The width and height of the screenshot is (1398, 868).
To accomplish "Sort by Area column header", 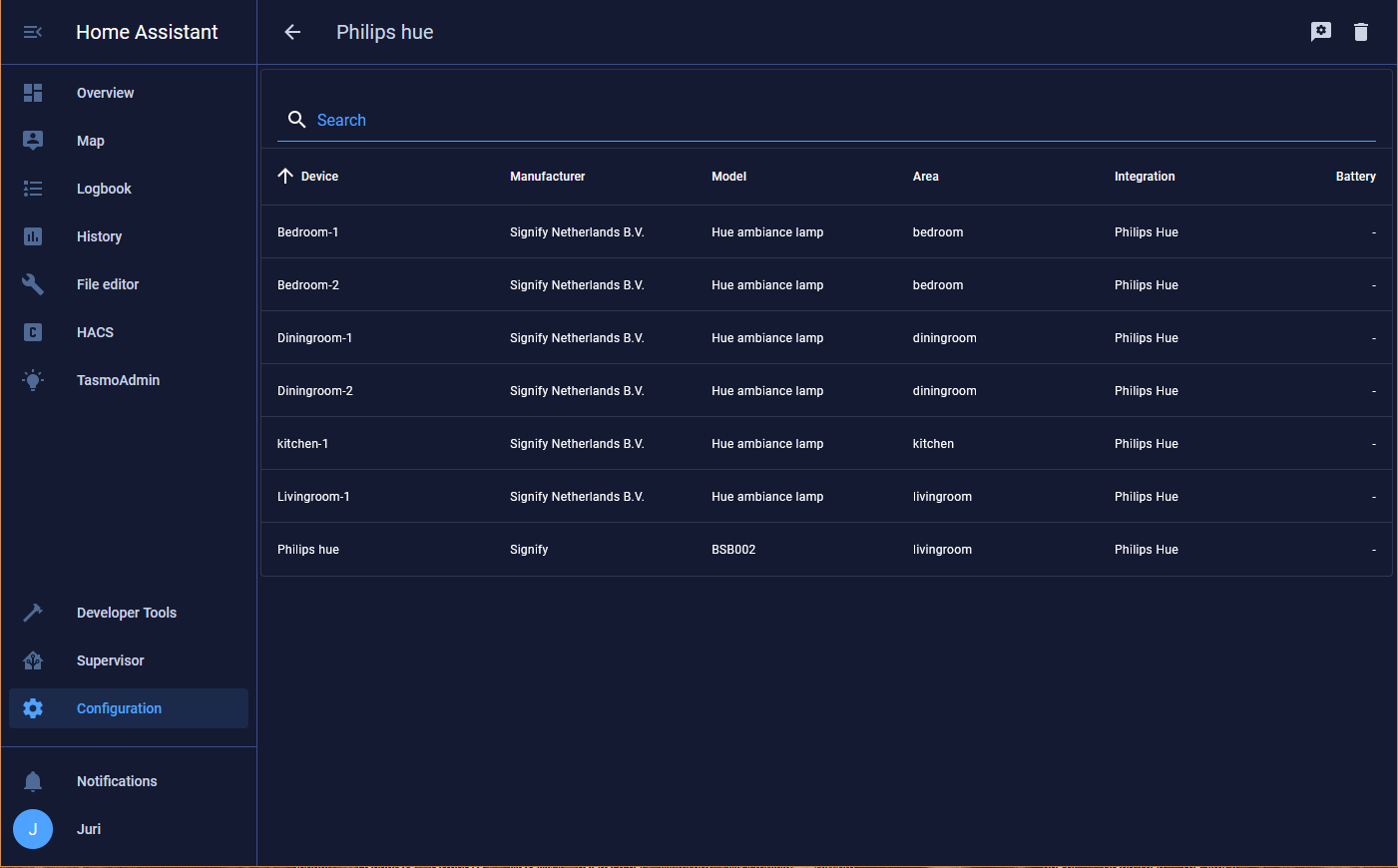I will (x=925, y=176).
